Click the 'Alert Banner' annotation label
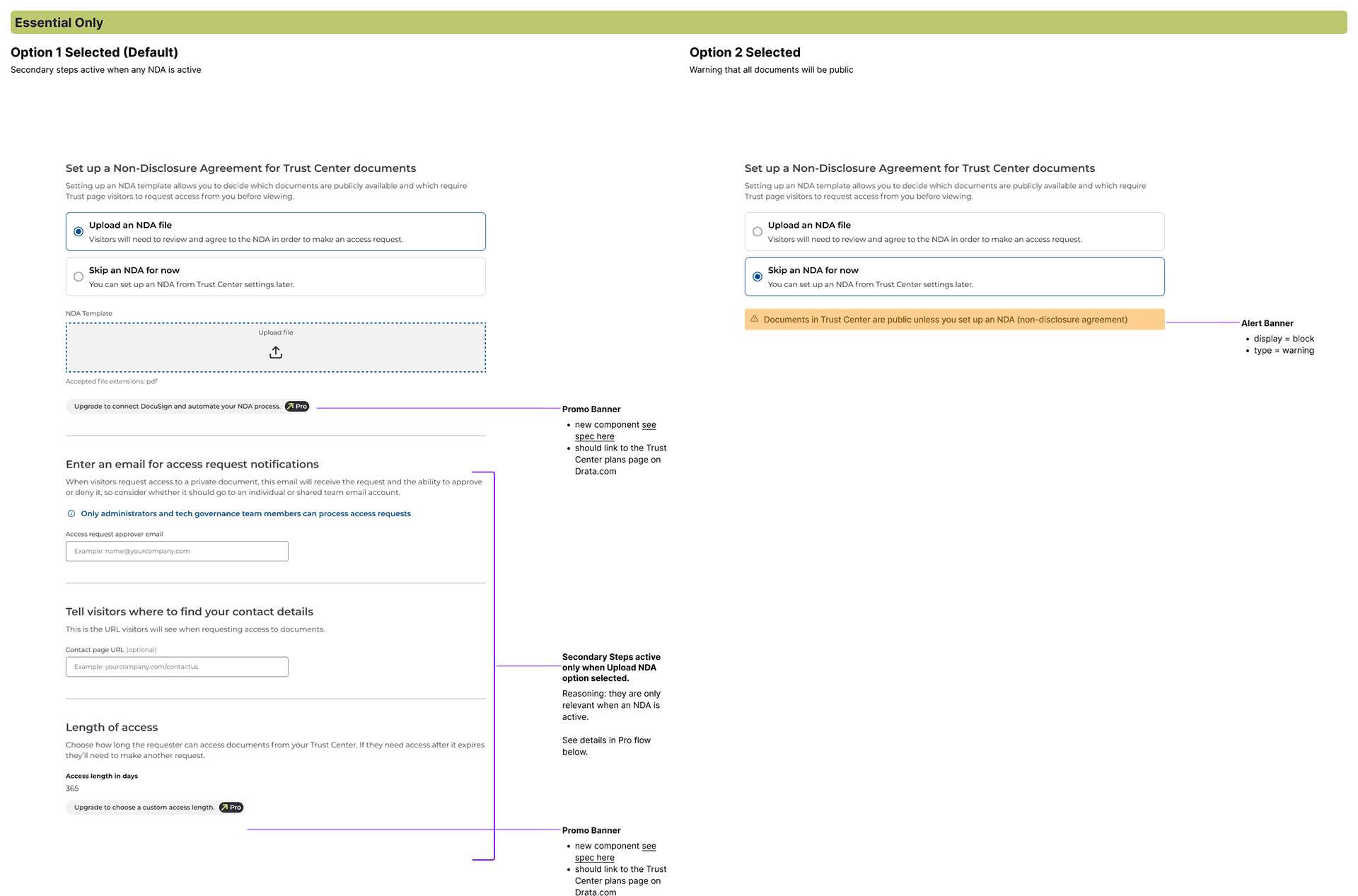The image size is (1358, 896). [x=1267, y=324]
